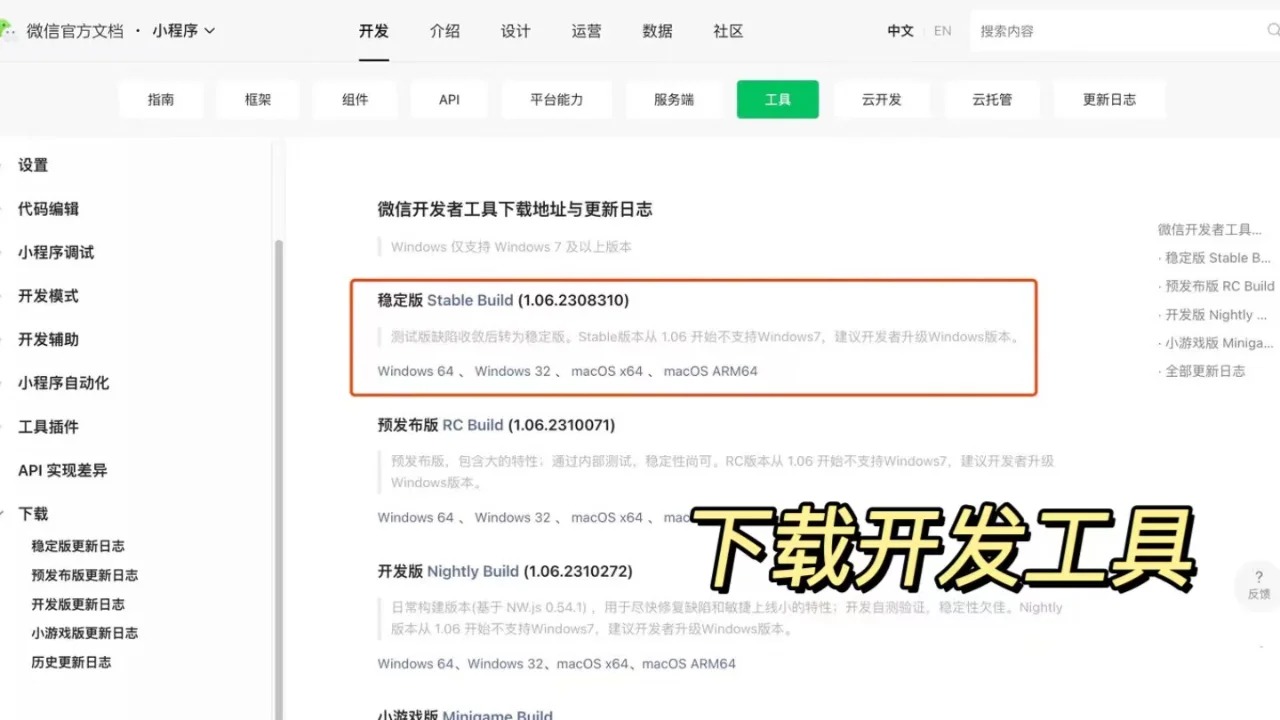Viewport: 1280px width, 720px height.
Task: Select the 组件 sub-tab
Action: (355, 99)
